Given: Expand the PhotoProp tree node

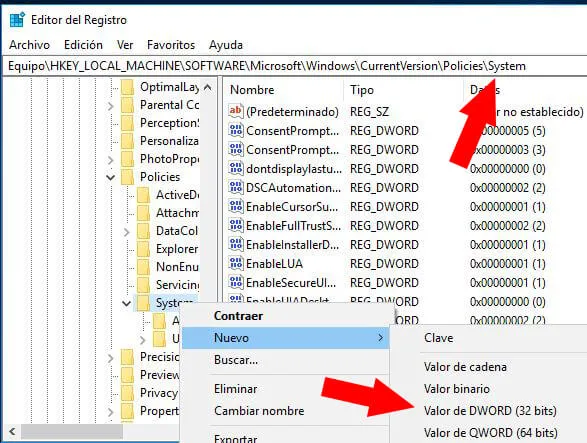Looking at the screenshot, I should pos(110,160).
